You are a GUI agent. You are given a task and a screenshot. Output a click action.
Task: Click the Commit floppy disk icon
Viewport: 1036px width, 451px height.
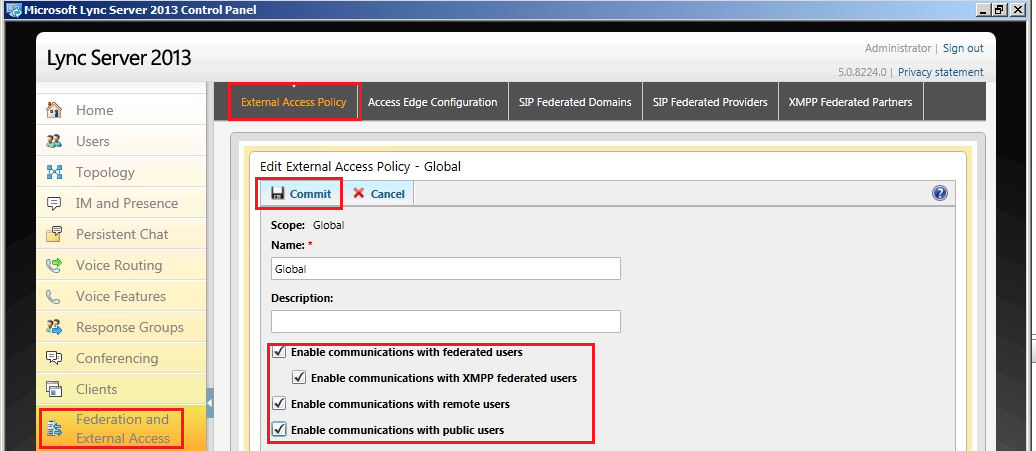click(278, 193)
